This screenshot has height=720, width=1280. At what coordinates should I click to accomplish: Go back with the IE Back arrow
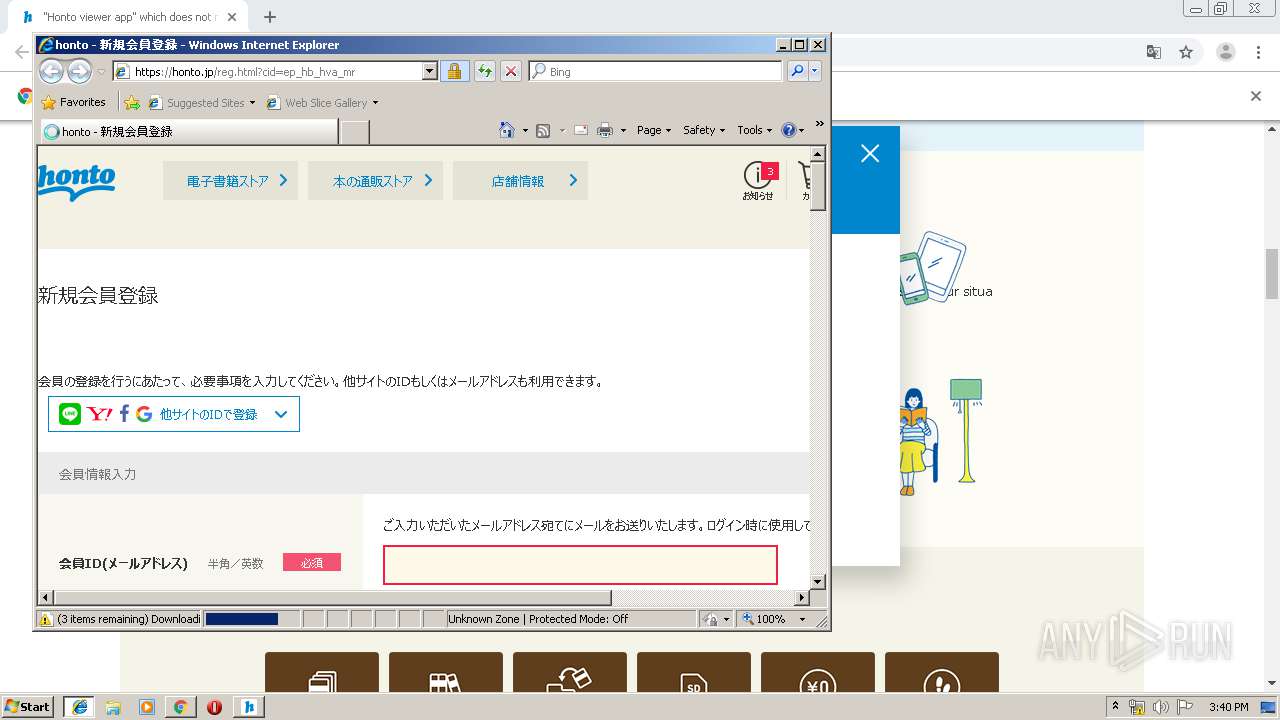[x=51, y=71]
